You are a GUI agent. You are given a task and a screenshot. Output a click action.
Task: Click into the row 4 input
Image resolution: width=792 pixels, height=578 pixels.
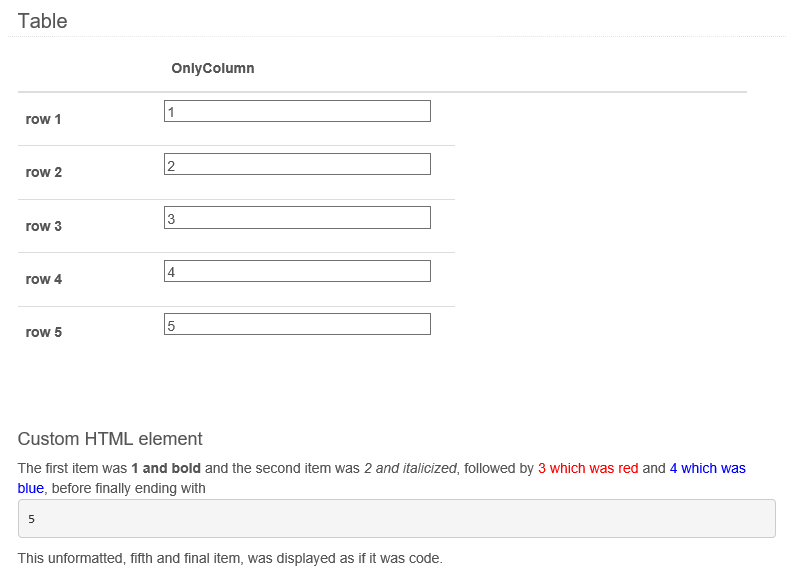coord(297,271)
